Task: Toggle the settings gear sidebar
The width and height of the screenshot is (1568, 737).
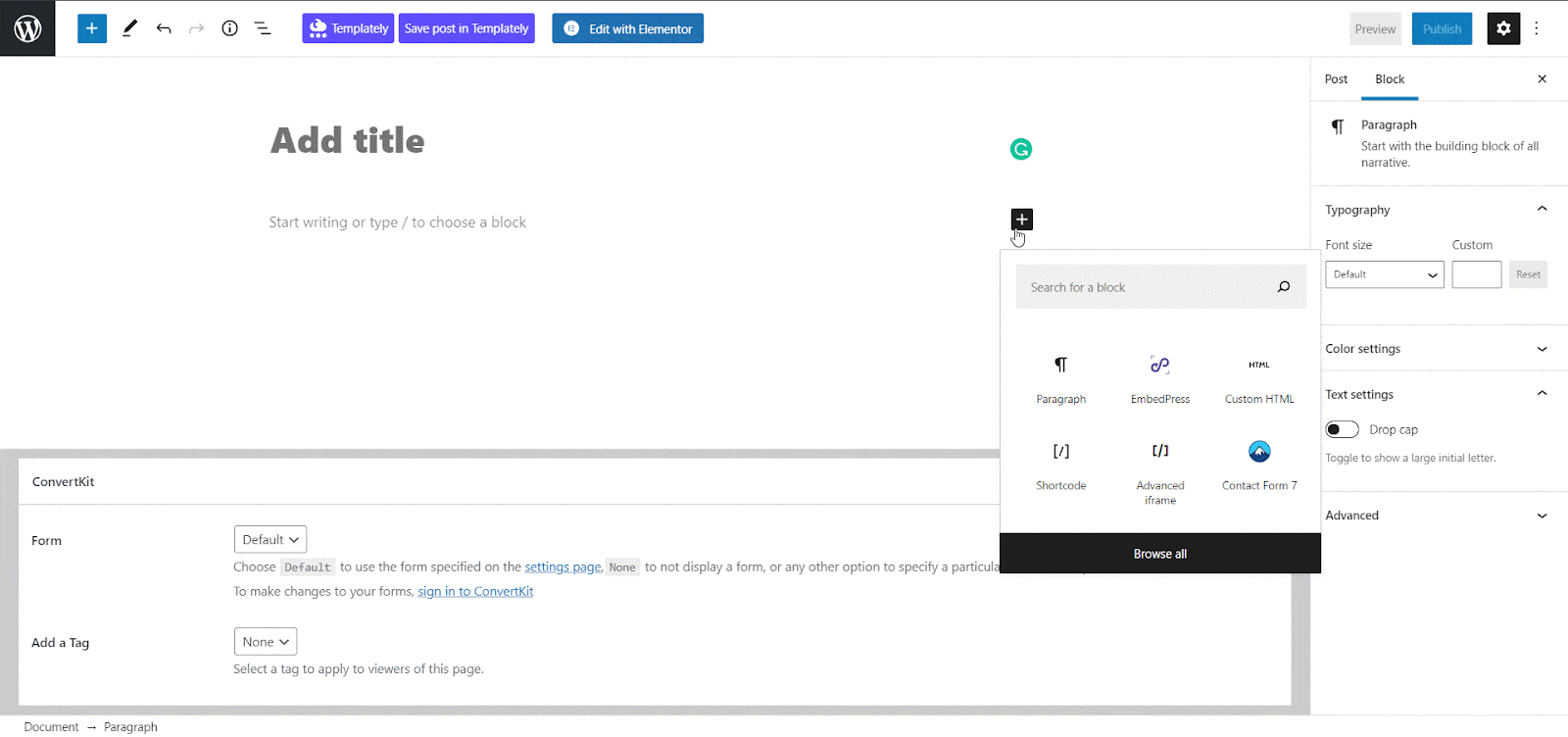Action: pyautogui.click(x=1503, y=28)
